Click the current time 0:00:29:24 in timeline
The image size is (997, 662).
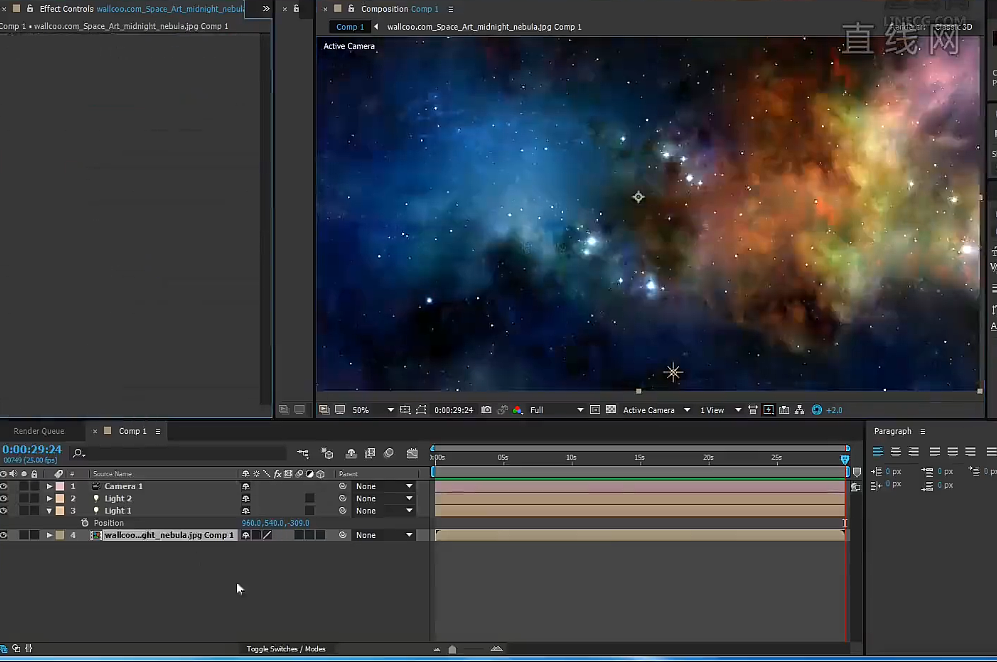[x=32, y=450]
